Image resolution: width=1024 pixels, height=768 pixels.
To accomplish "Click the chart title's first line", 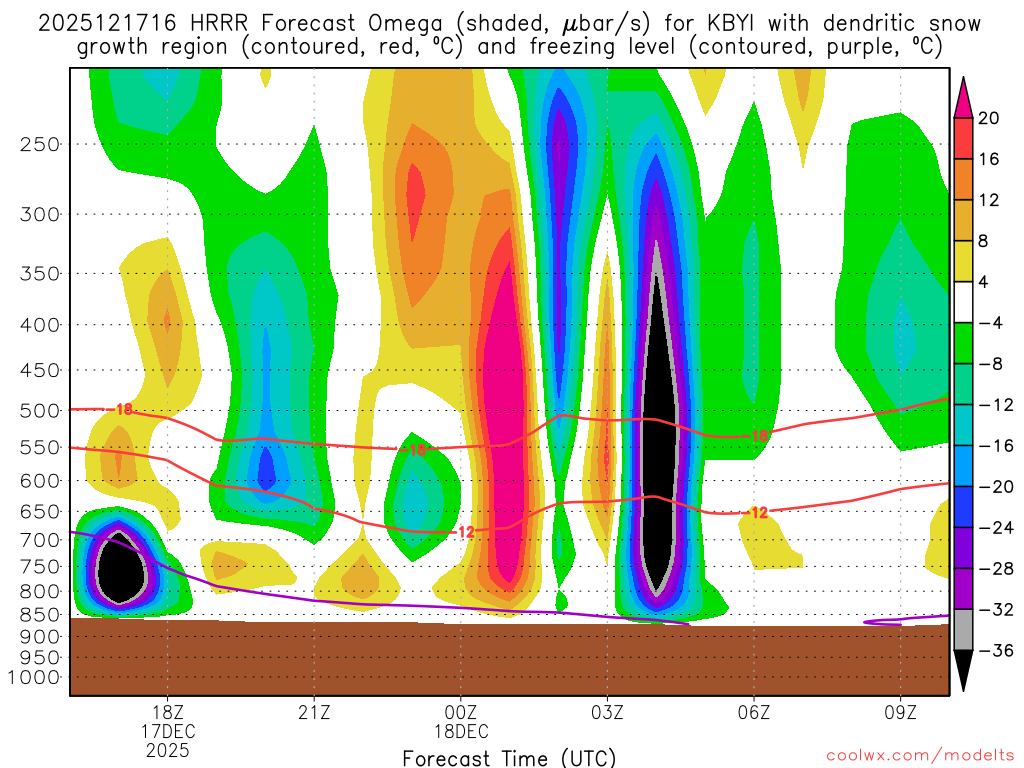I will coord(509,24).
